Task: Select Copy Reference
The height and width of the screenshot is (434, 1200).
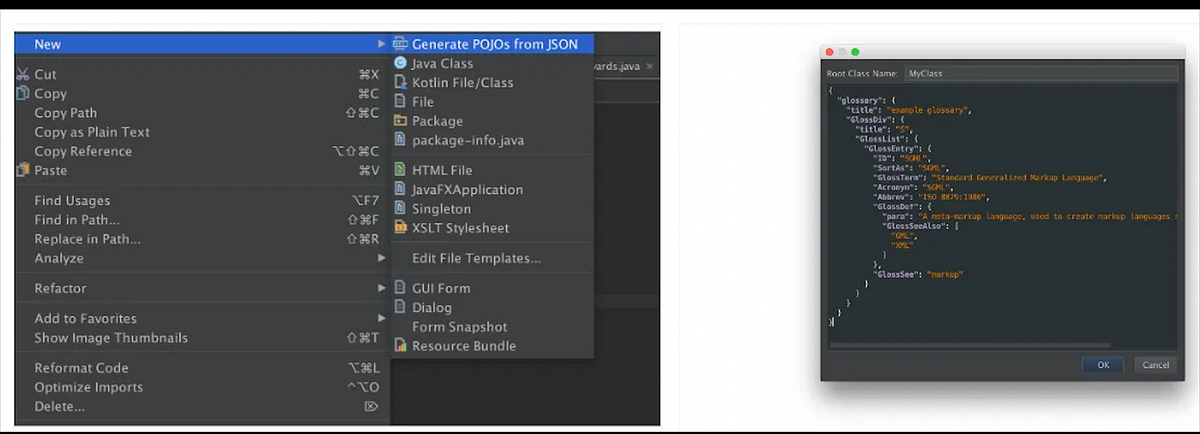Action: (201, 151)
